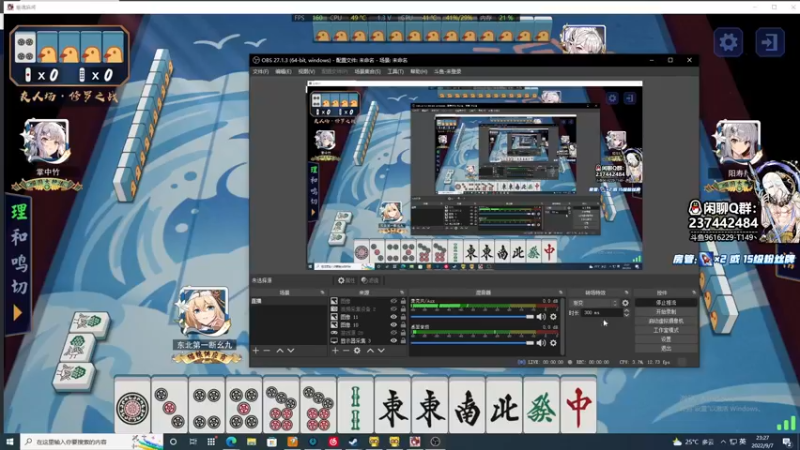The width and height of the screenshot is (800, 450).
Task: Remove selected scene with minus icon
Action: (x=266, y=351)
